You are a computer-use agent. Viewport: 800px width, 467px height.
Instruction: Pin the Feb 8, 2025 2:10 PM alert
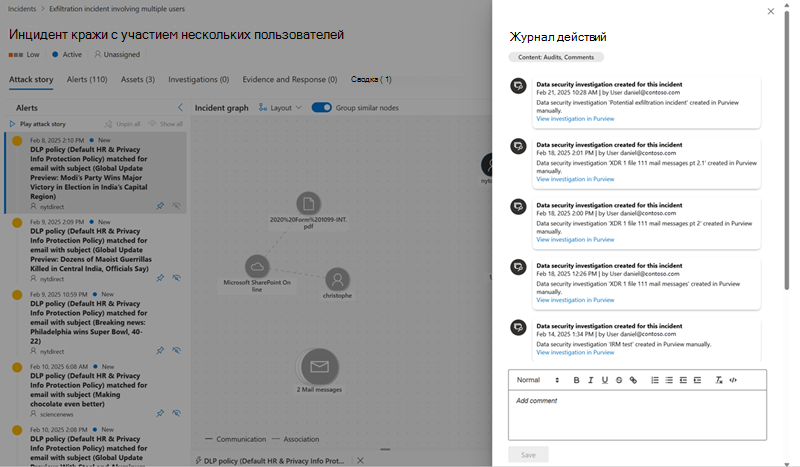[160, 206]
